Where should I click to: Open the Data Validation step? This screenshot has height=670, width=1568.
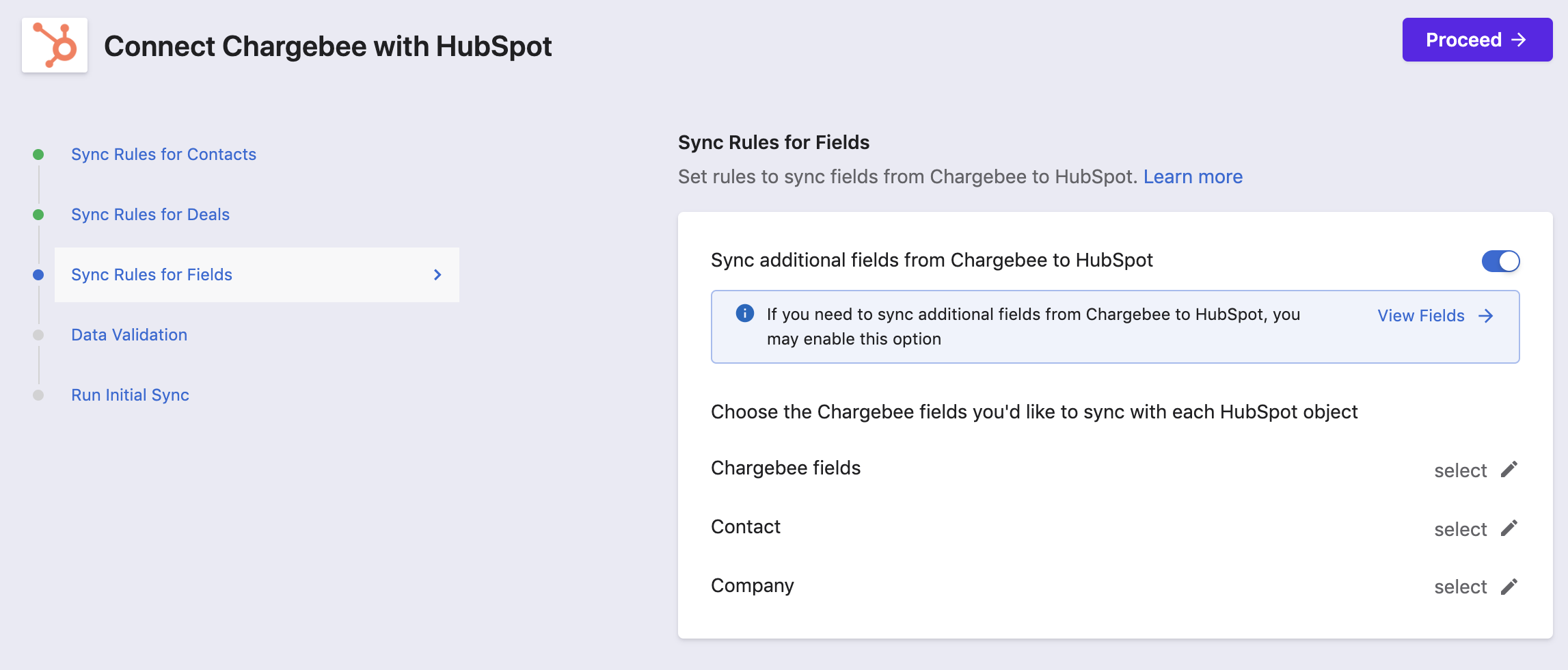click(x=129, y=335)
